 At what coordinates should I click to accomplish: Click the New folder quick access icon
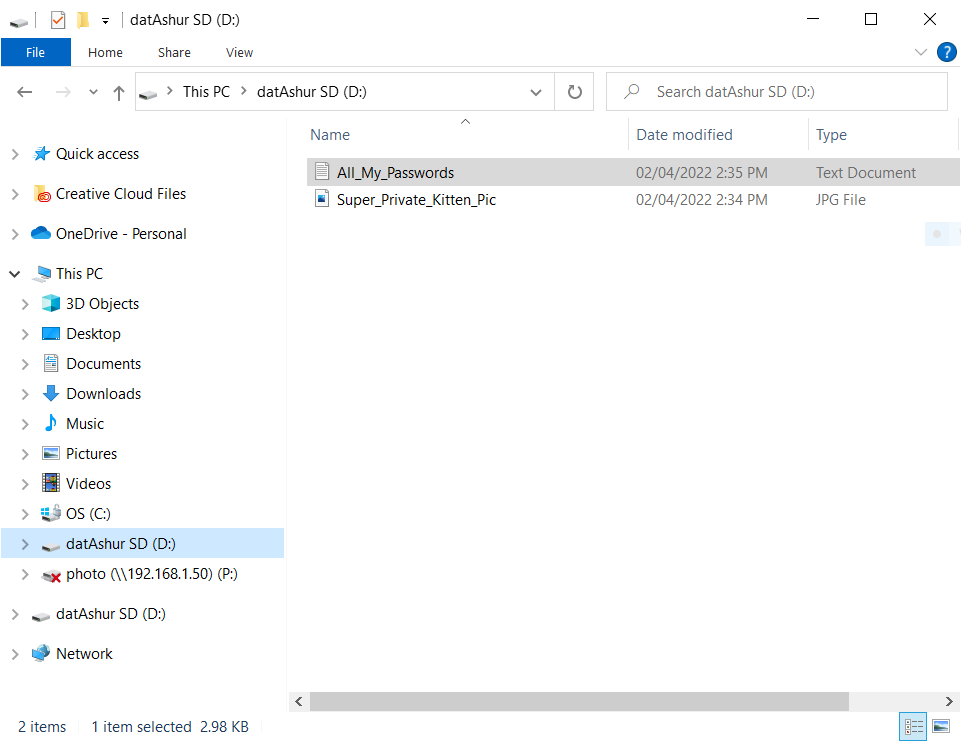(83, 20)
